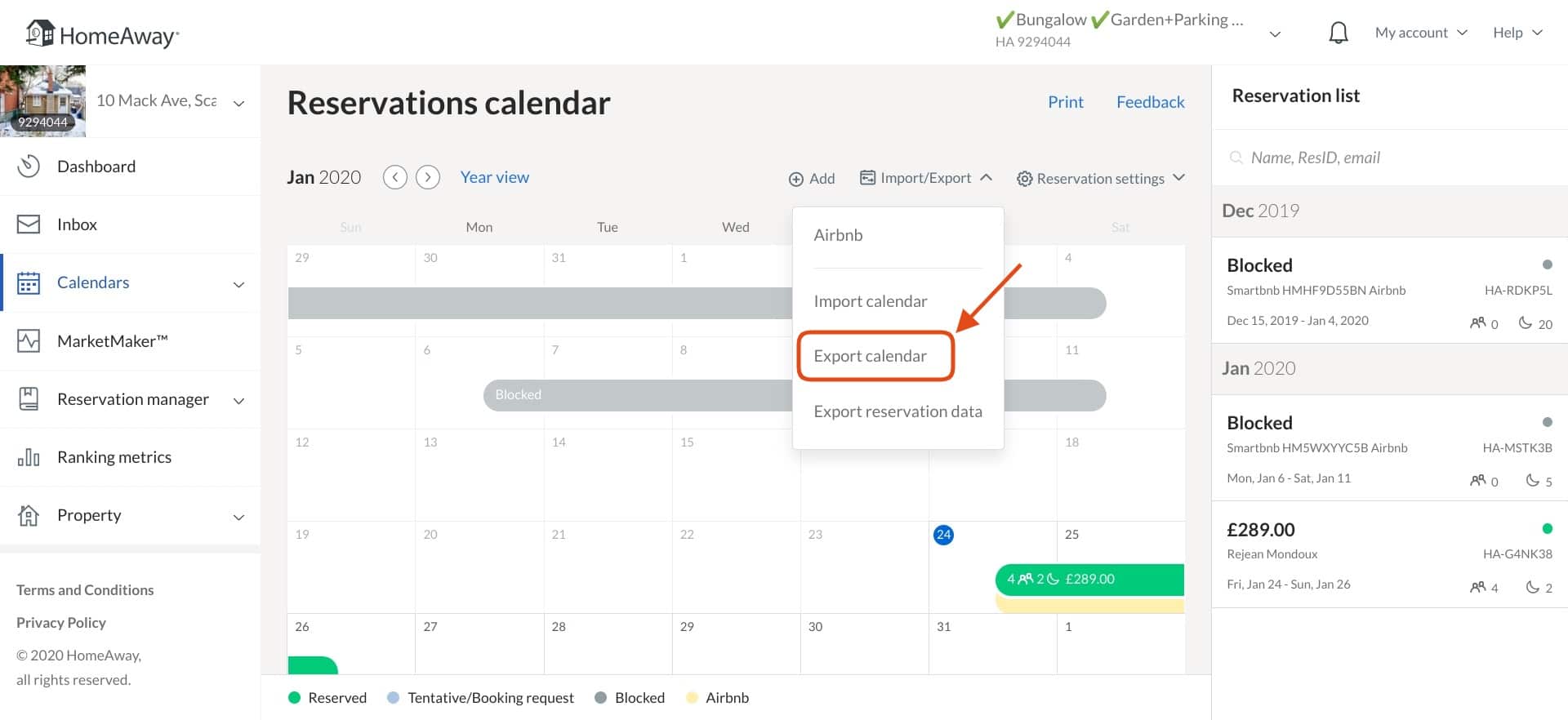Select Airbnb from the Import/Export menu
The width and height of the screenshot is (1568, 720).
[837, 234]
